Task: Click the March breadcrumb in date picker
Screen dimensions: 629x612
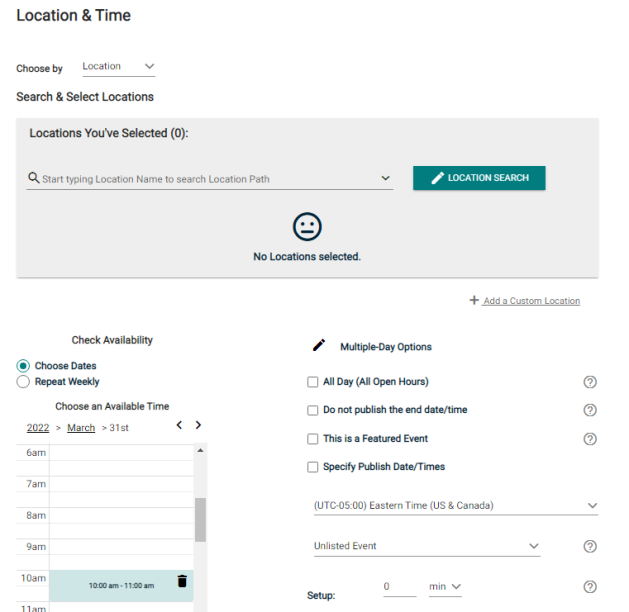Action: click(x=81, y=428)
